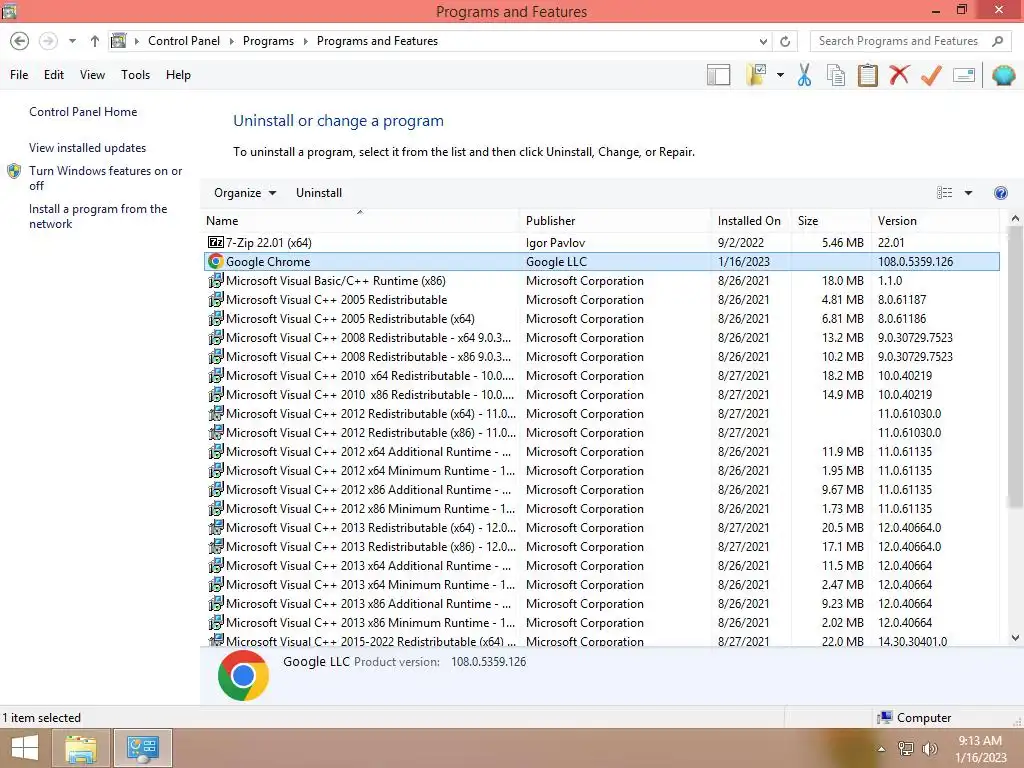This screenshot has width=1024, height=768.
Task: Click the 7-Zip program icon
Action: click(x=216, y=242)
